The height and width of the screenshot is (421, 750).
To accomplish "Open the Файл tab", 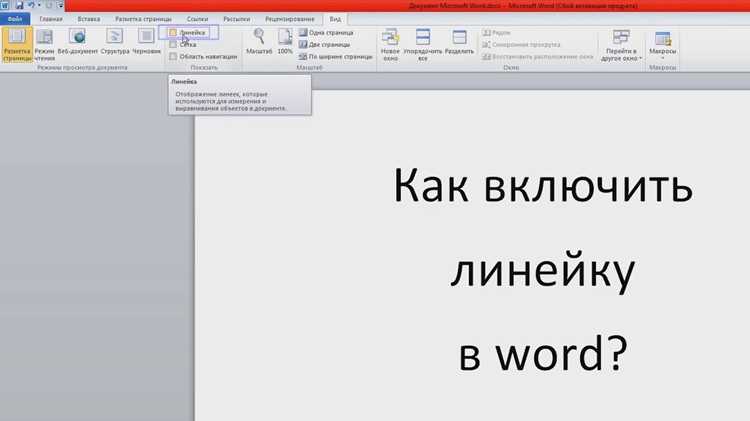I will [x=15, y=19].
